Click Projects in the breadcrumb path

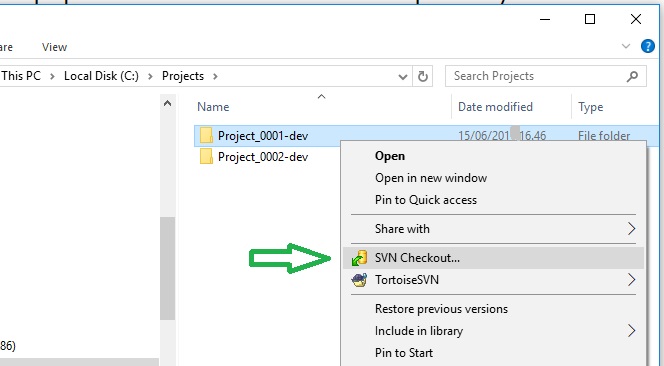point(183,76)
